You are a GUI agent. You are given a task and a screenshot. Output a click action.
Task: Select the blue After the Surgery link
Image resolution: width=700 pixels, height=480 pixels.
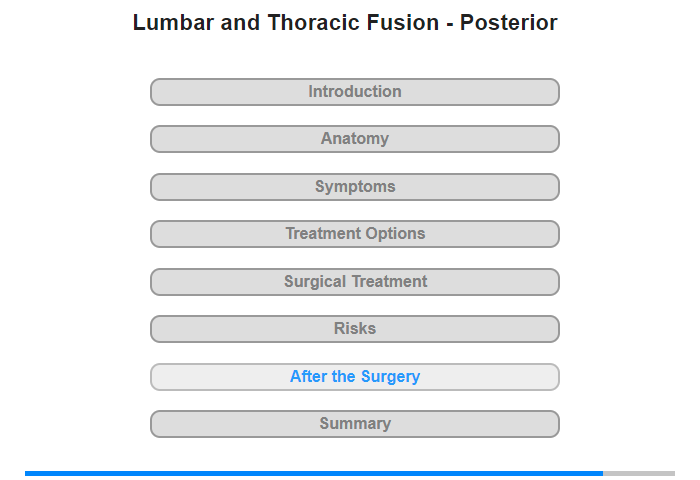[355, 377]
